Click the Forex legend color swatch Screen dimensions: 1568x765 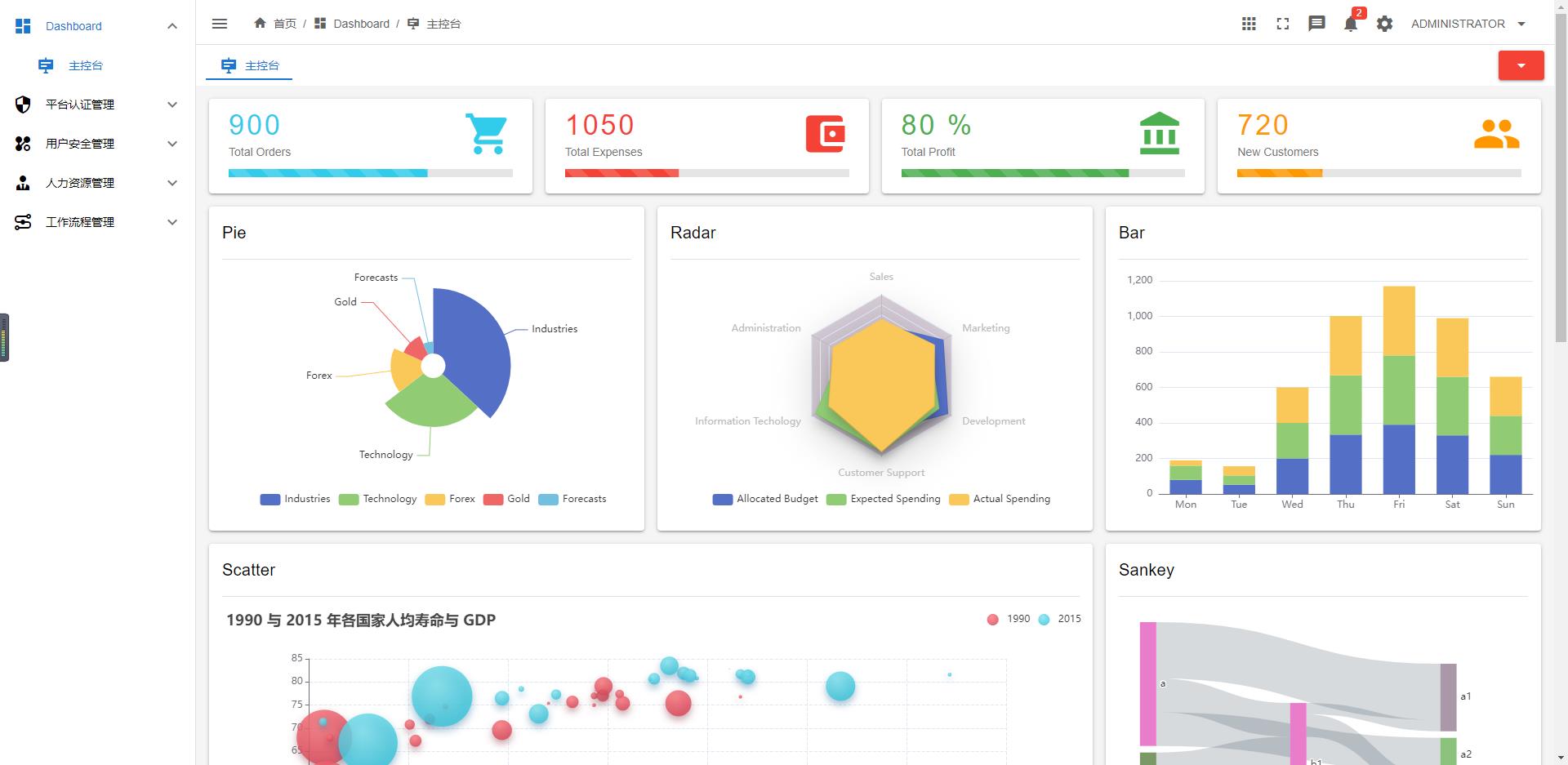click(x=434, y=500)
